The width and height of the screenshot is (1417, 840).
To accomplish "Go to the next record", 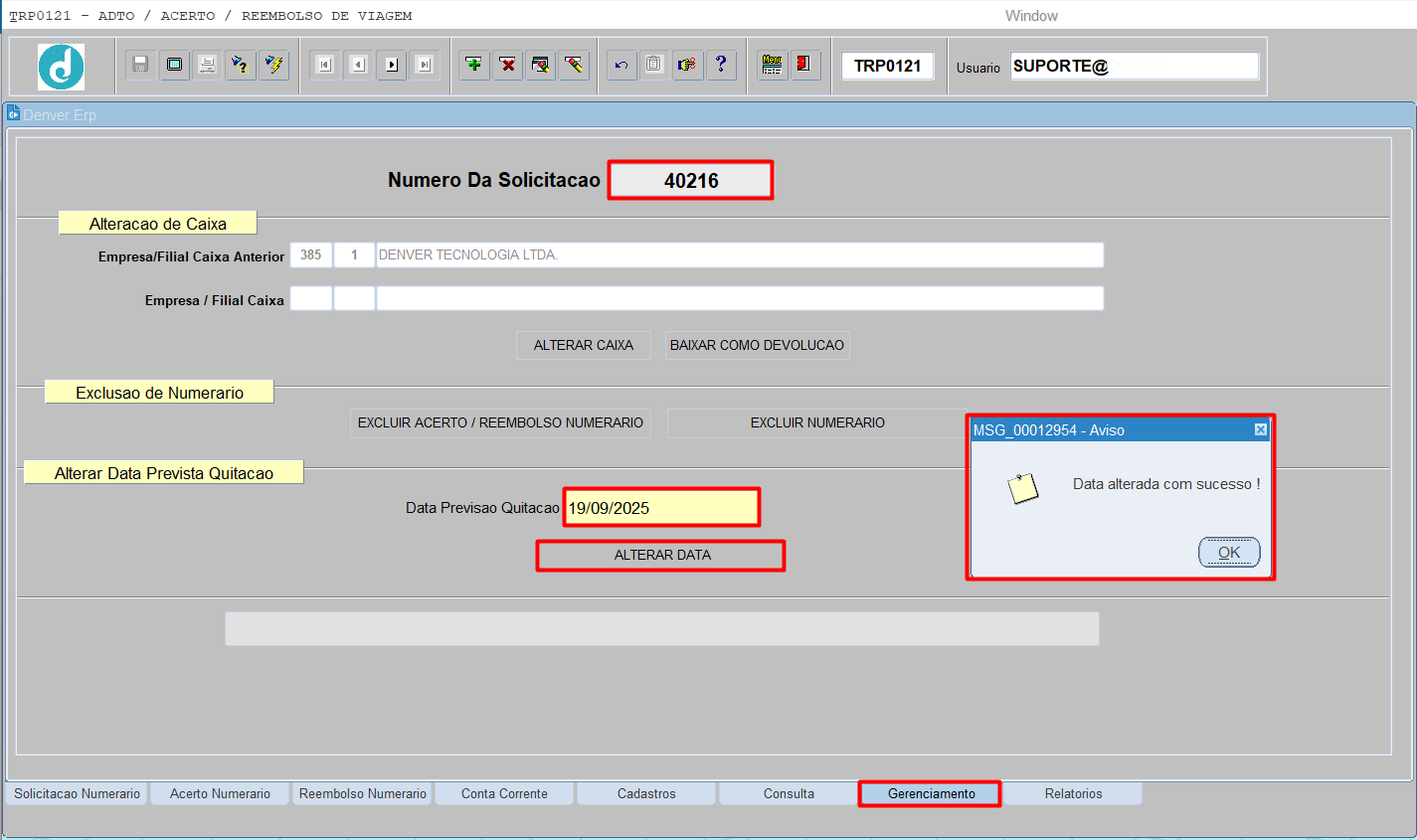I will pyautogui.click(x=392, y=65).
